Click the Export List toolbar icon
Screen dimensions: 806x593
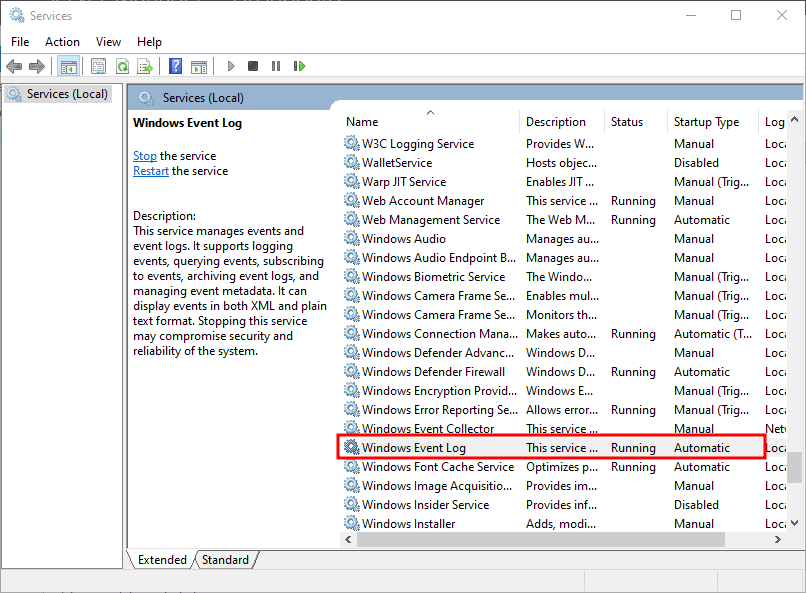[x=145, y=66]
